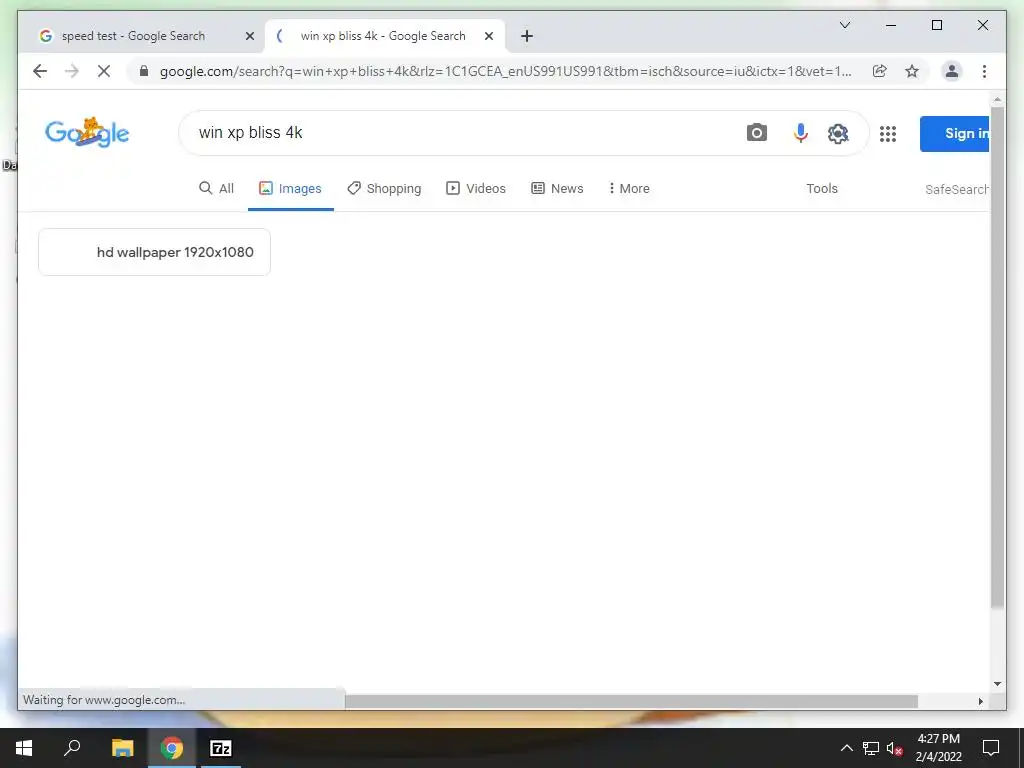
Task: Open 7-Zip from taskbar
Action: coord(221,748)
